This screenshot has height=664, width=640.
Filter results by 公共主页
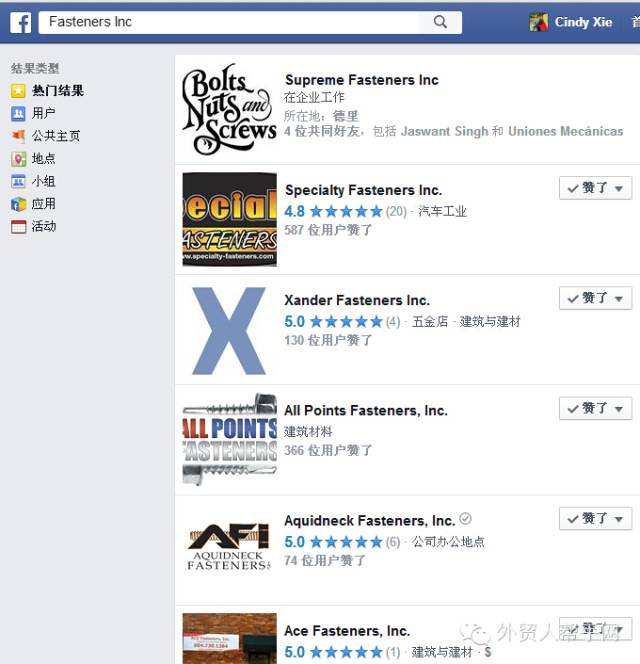click(56, 136)
